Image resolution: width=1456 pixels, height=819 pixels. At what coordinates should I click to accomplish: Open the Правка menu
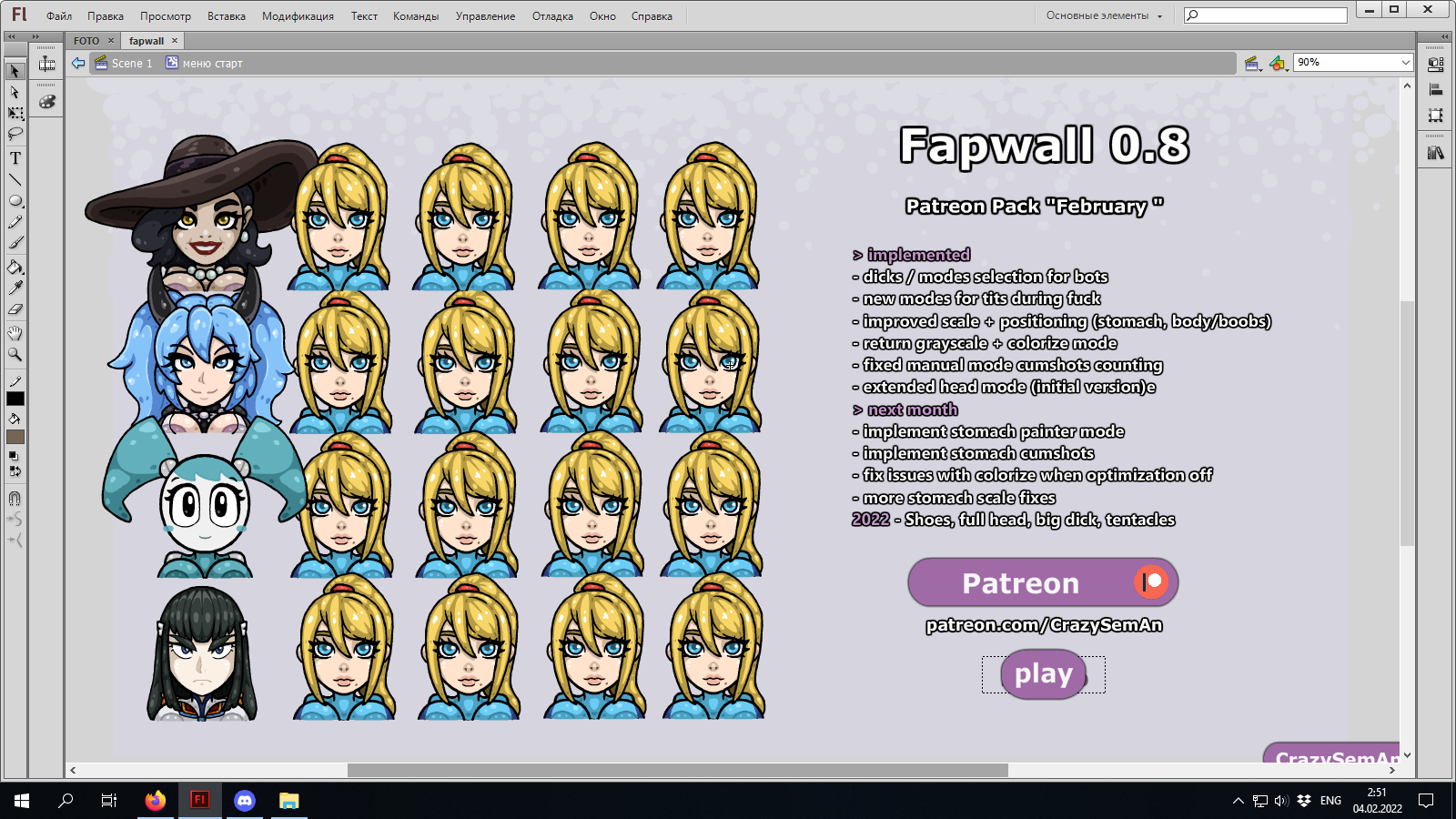106,16
